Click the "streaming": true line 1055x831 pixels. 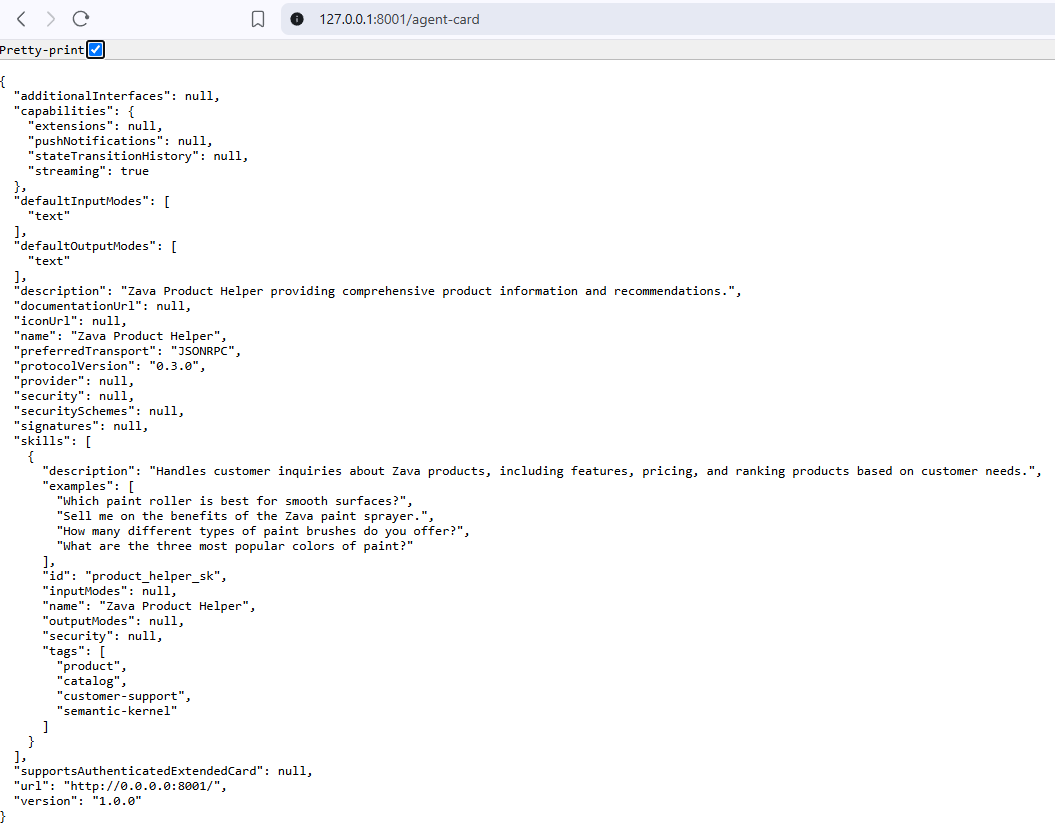click(x=88, y=171)
